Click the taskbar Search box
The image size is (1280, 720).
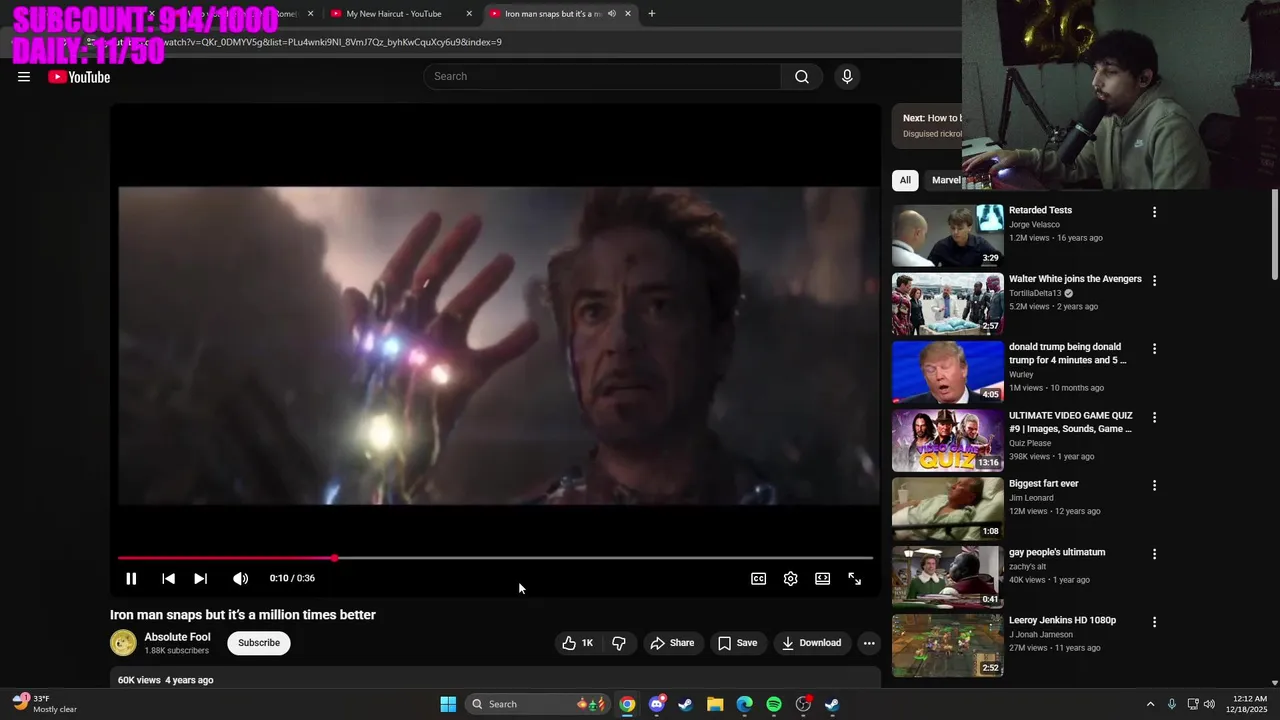[x=539, y=704]
